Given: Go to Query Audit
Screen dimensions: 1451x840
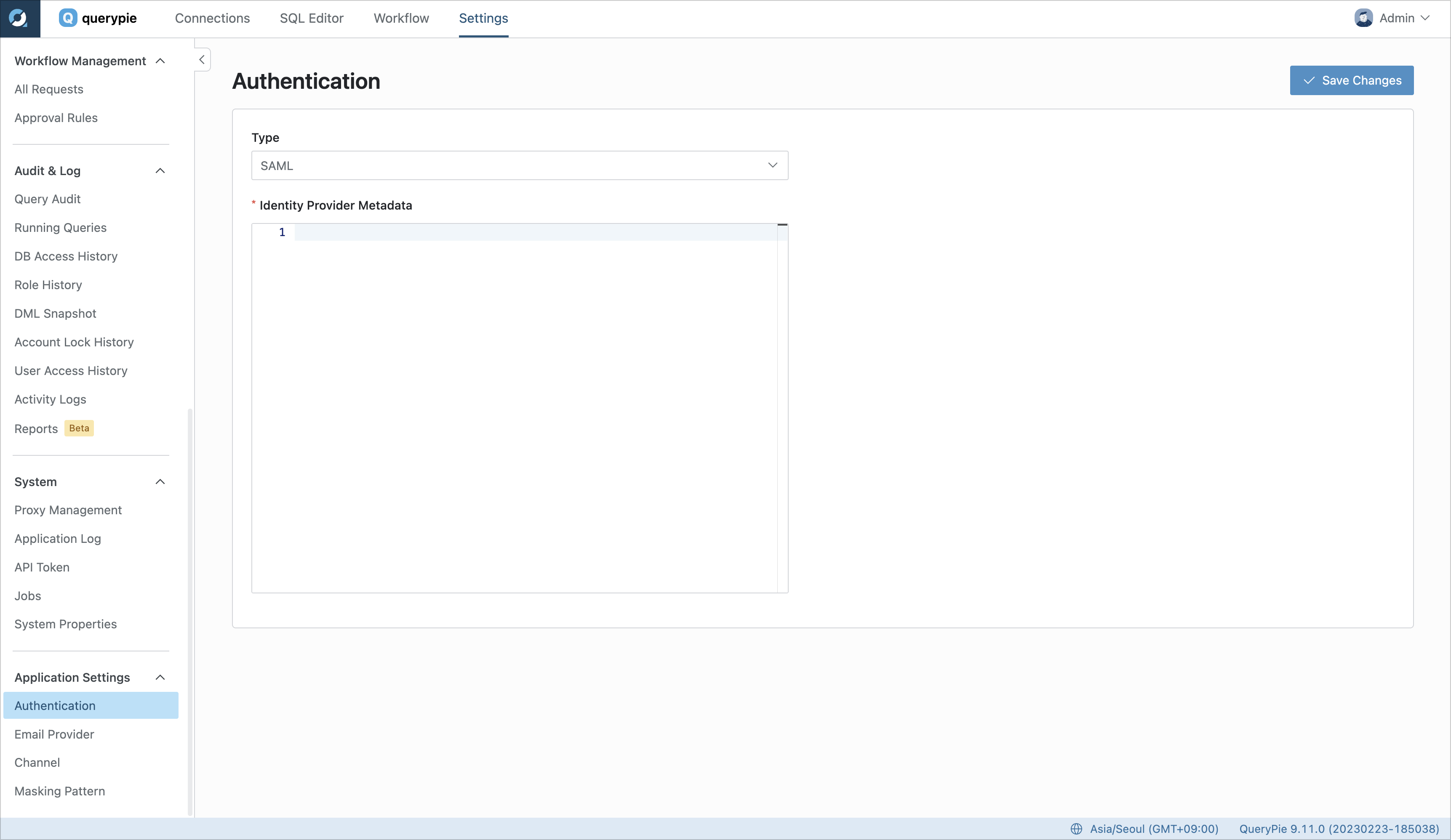Looking at the screenshot, I should pos(47,199).
